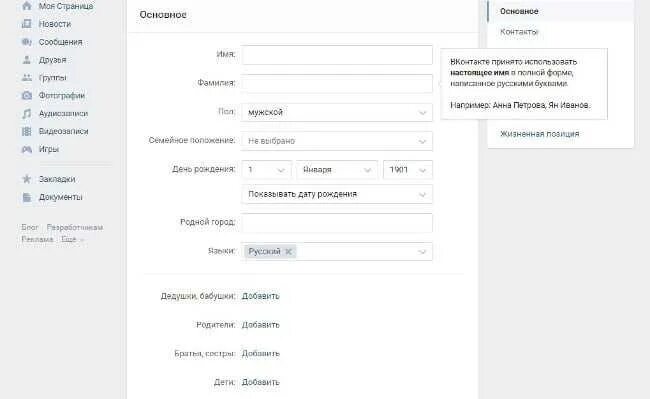This screenshot has width=650, height=399.
Task: Switch to the Контакты tab
Action: (x=519, y=32)
